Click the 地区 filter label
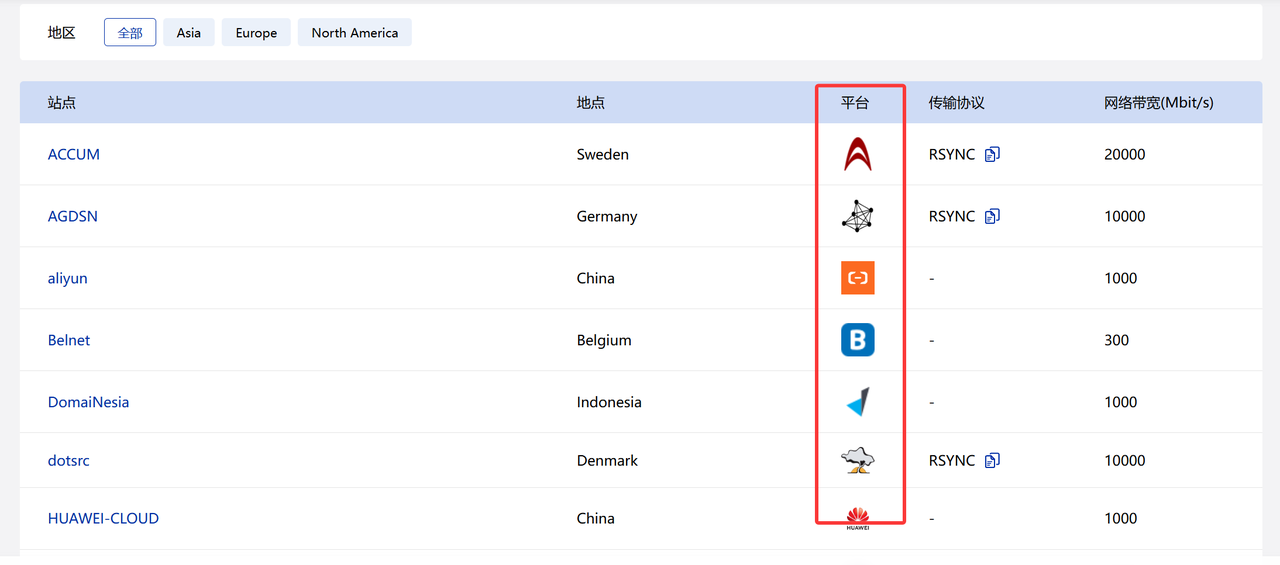This screenshot has width=1280, height=565. click(x=62, y=33)
